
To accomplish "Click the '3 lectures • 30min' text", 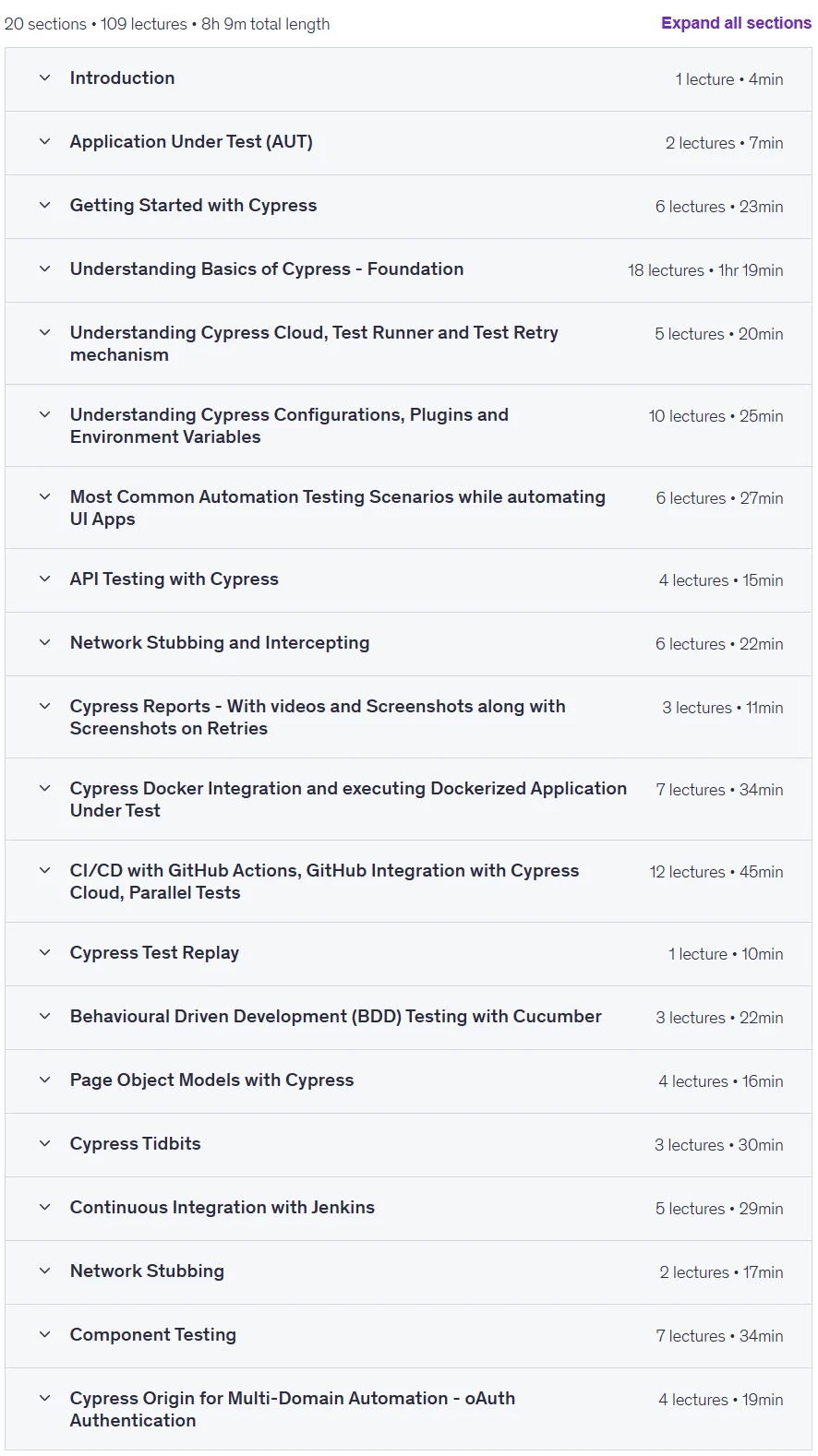I will [719, 1145].
